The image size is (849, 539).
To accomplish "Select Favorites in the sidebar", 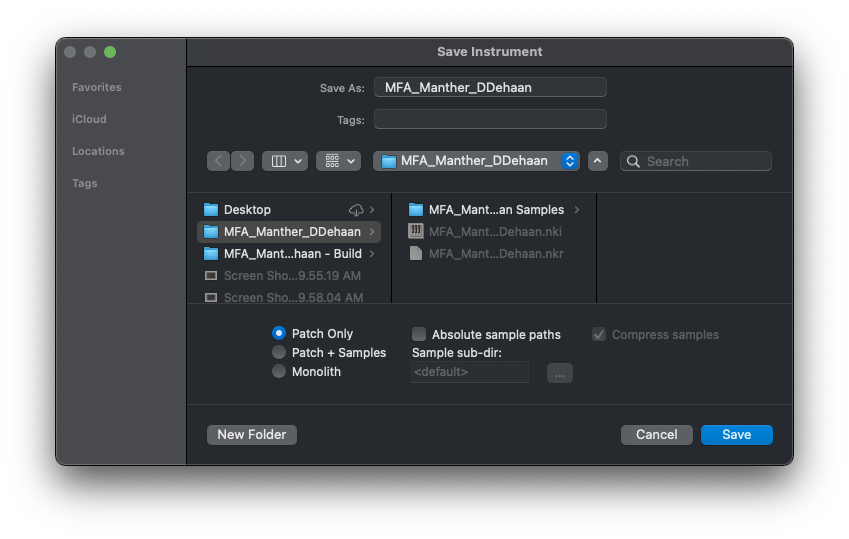I will point(97,88).
